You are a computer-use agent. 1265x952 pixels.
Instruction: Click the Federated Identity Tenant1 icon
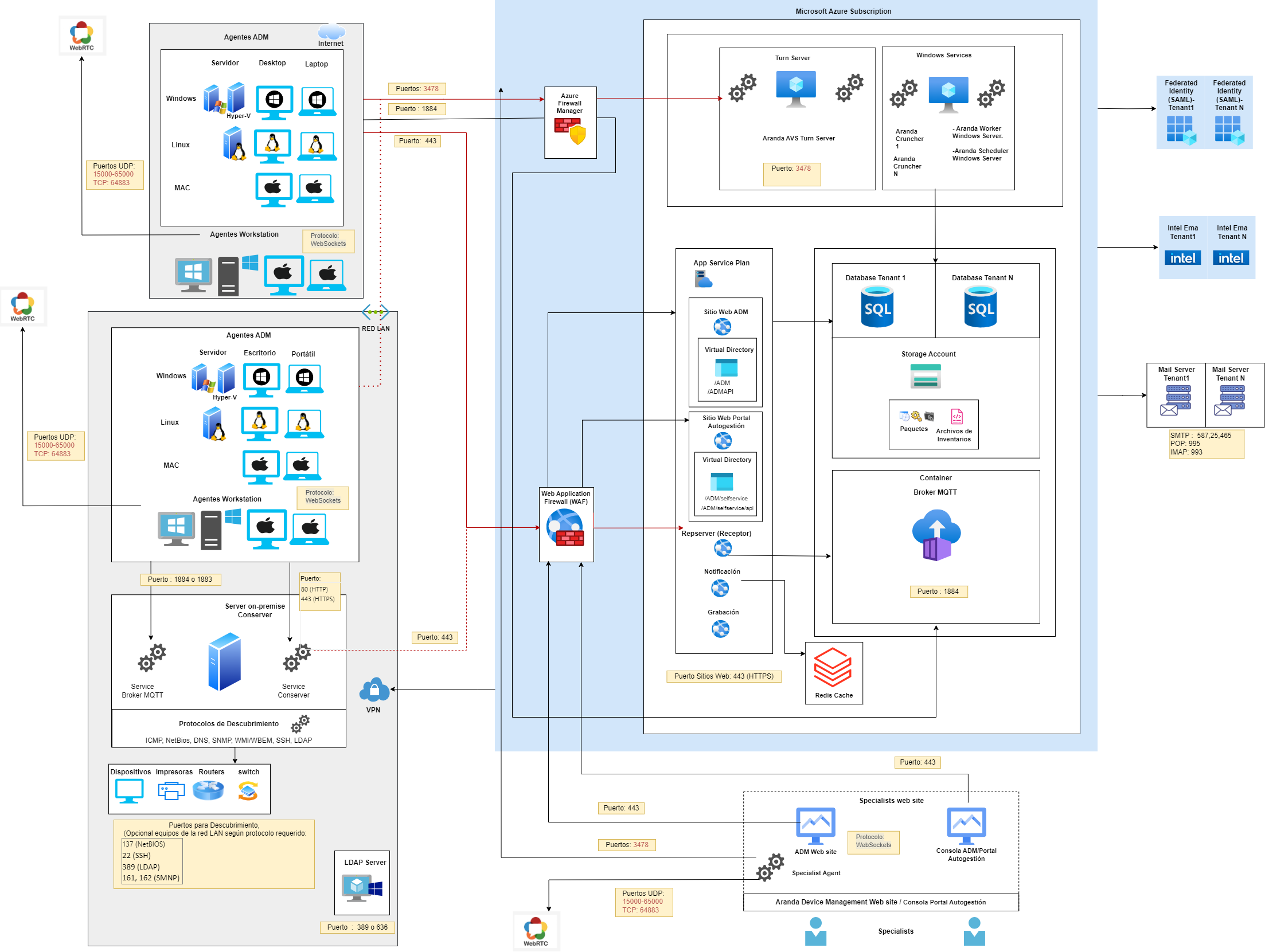[x=1181, y=130]
